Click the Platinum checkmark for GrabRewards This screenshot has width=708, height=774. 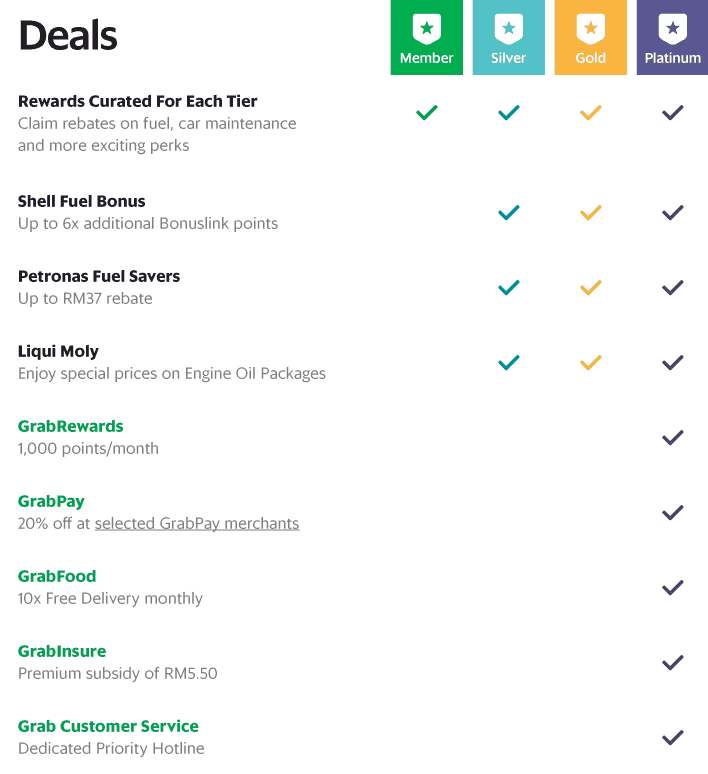[x=672, y=437]
